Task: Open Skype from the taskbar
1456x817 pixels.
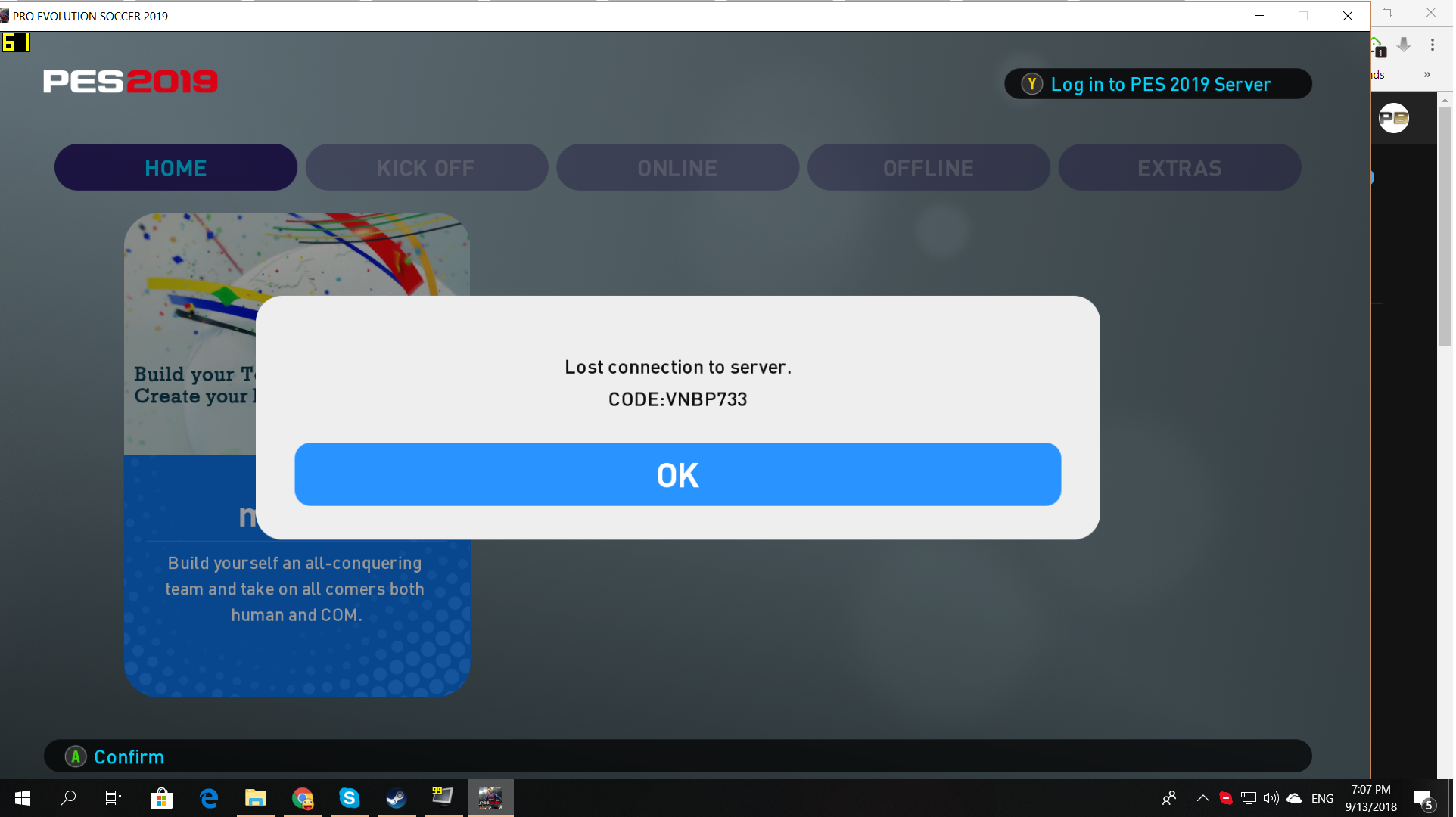Action: [x=350, y=798]
